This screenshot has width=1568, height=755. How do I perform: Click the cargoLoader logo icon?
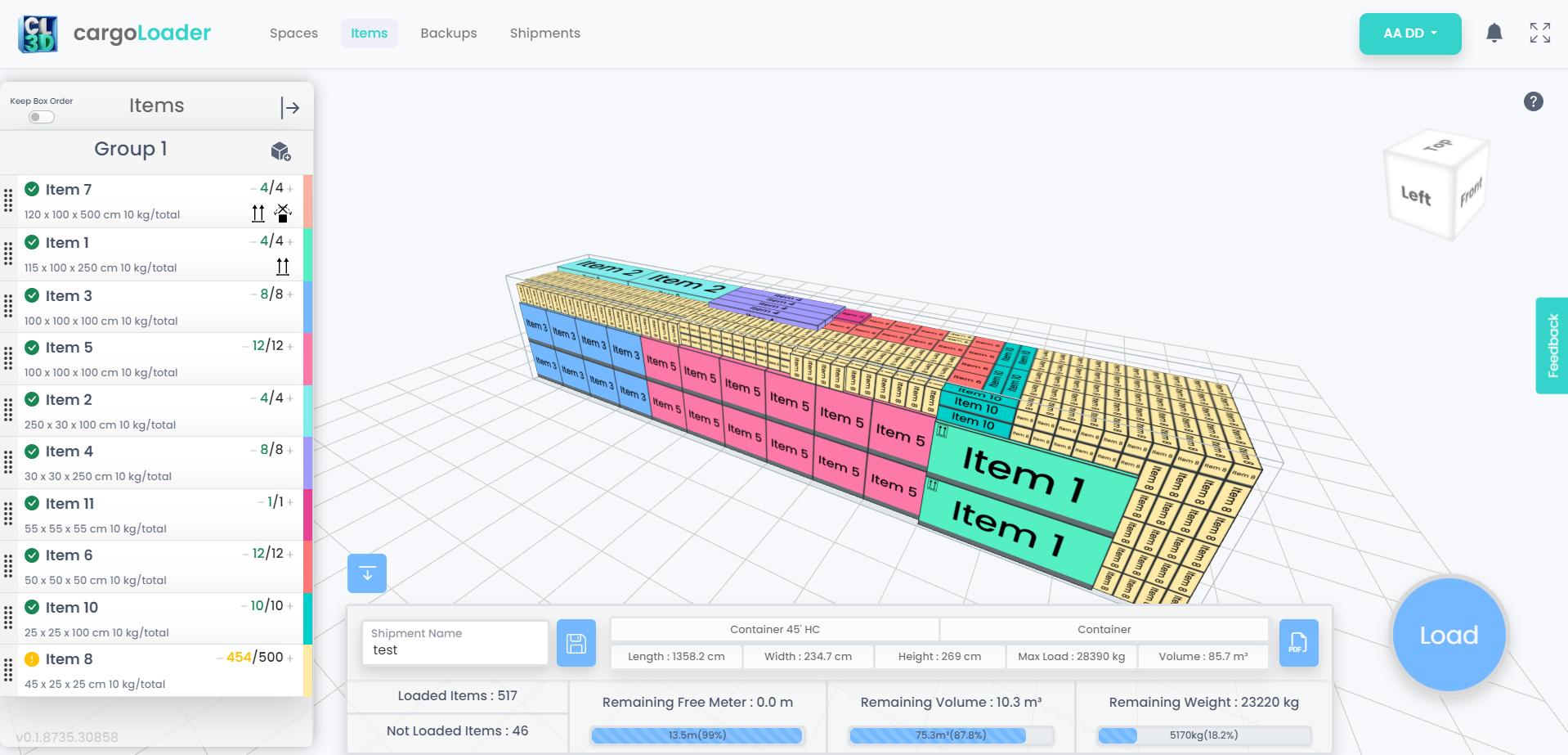tap(38, 34)
